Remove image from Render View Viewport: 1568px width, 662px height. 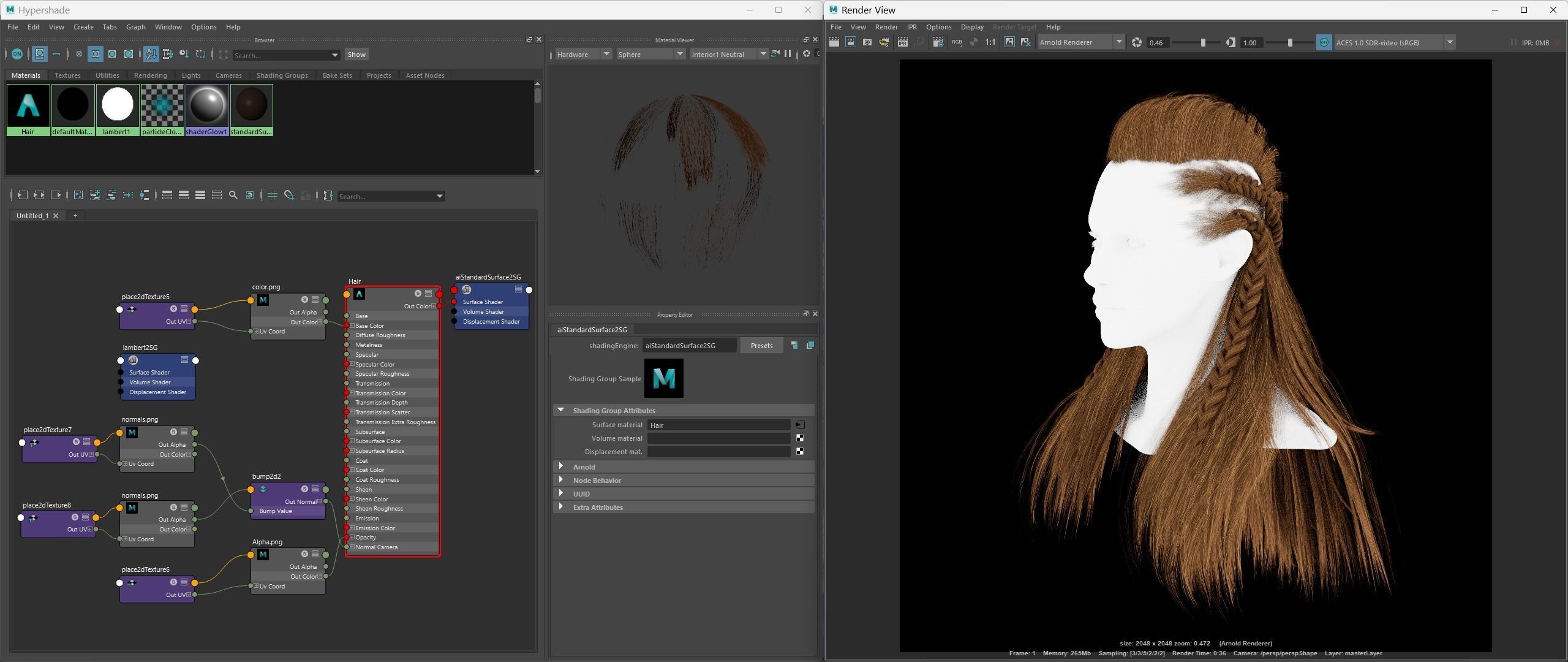pyautogui.click(x=1025, y=42)
